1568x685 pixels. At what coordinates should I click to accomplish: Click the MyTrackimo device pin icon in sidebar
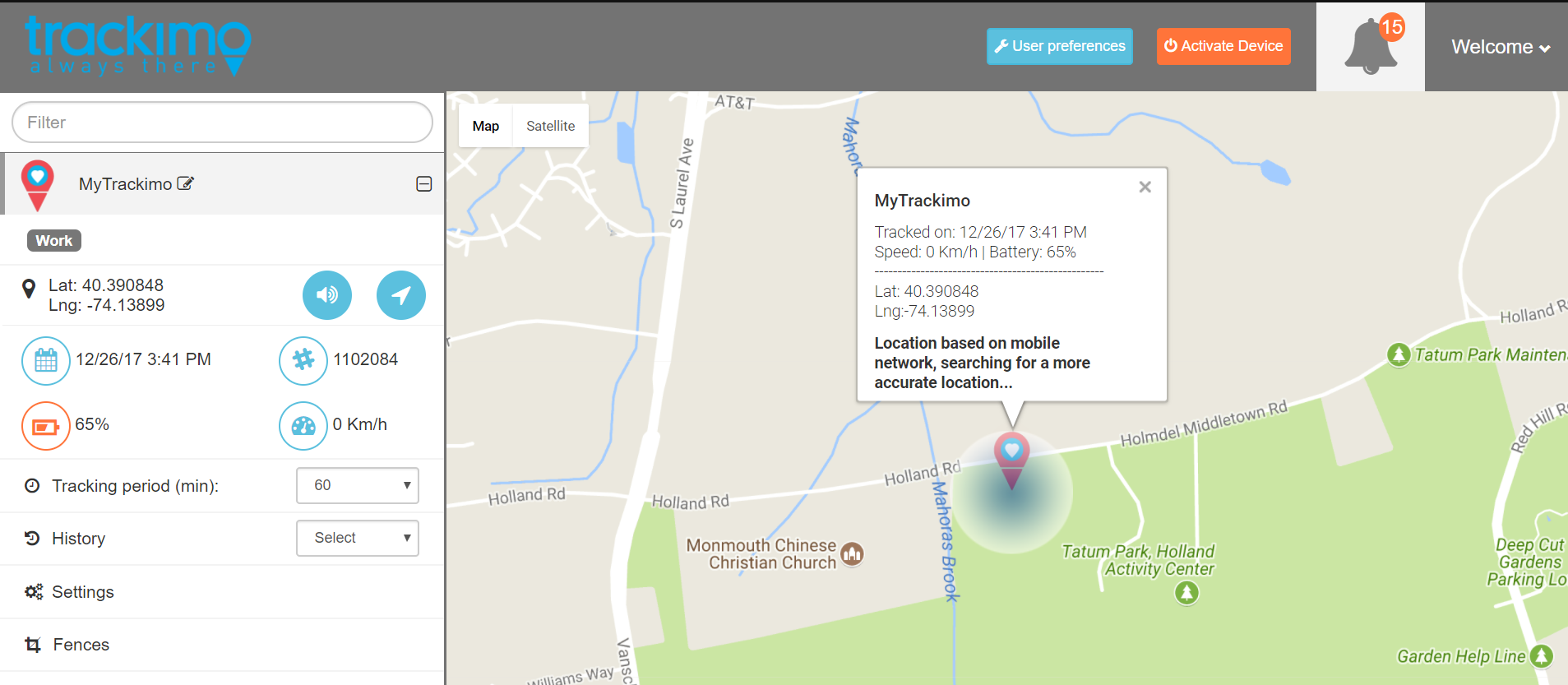[x=37, y=186]
